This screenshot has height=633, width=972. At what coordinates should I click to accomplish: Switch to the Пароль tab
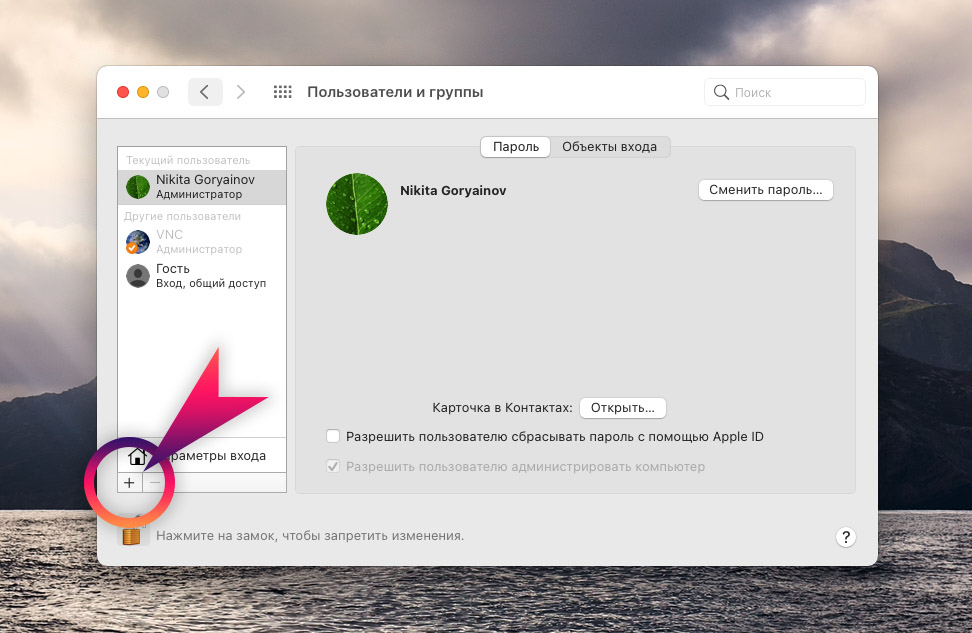(x=516, y=147)
